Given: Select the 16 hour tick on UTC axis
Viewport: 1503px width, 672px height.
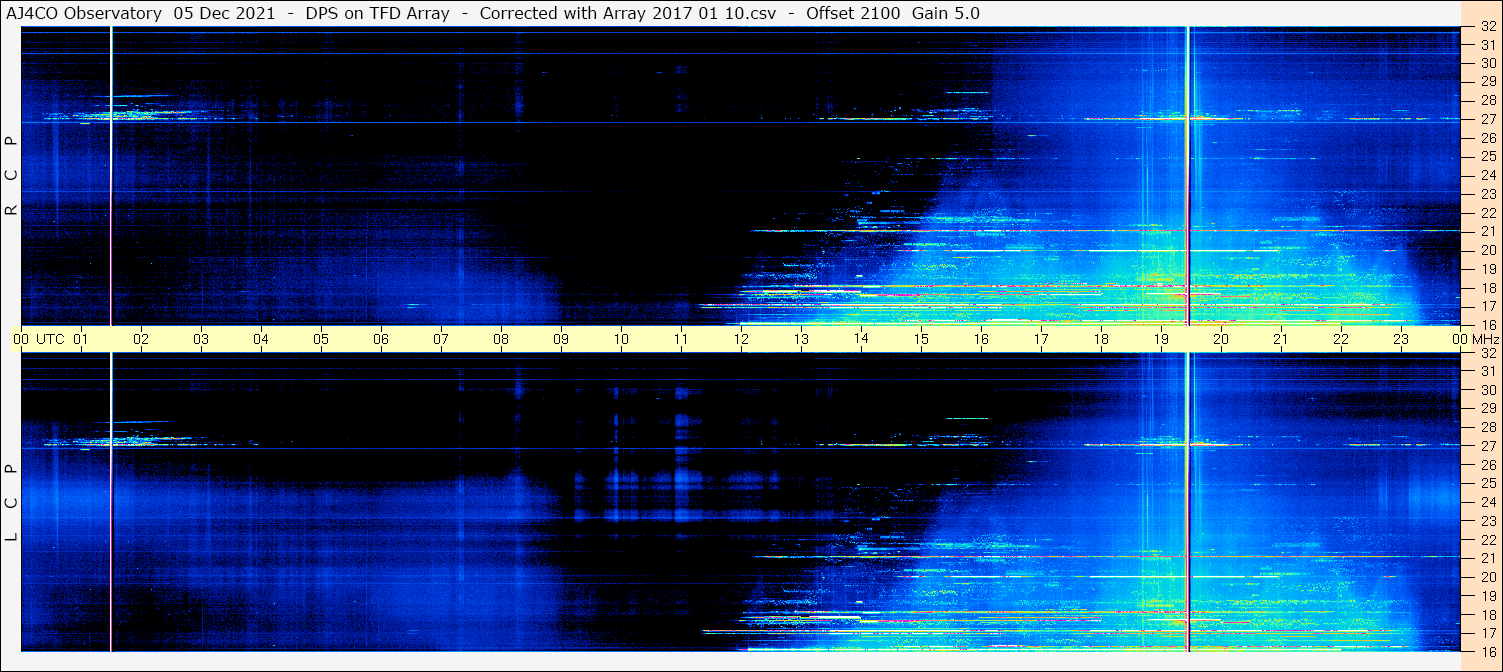Looking at the screenshot, I should click(981, 339).
